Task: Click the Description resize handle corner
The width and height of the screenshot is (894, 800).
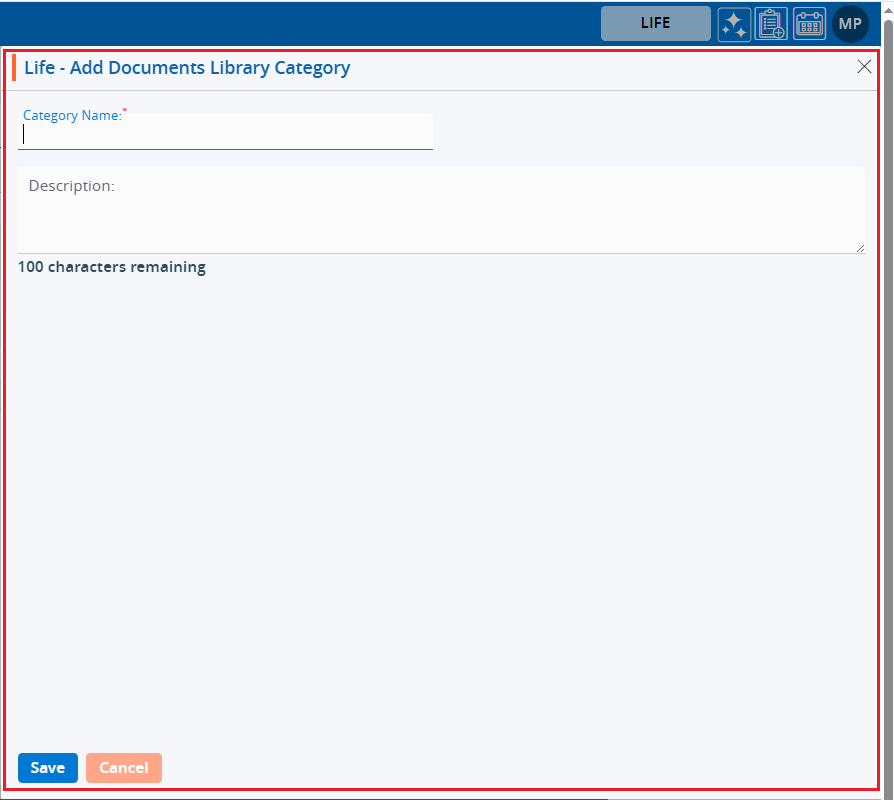Action: coord(860,248)
